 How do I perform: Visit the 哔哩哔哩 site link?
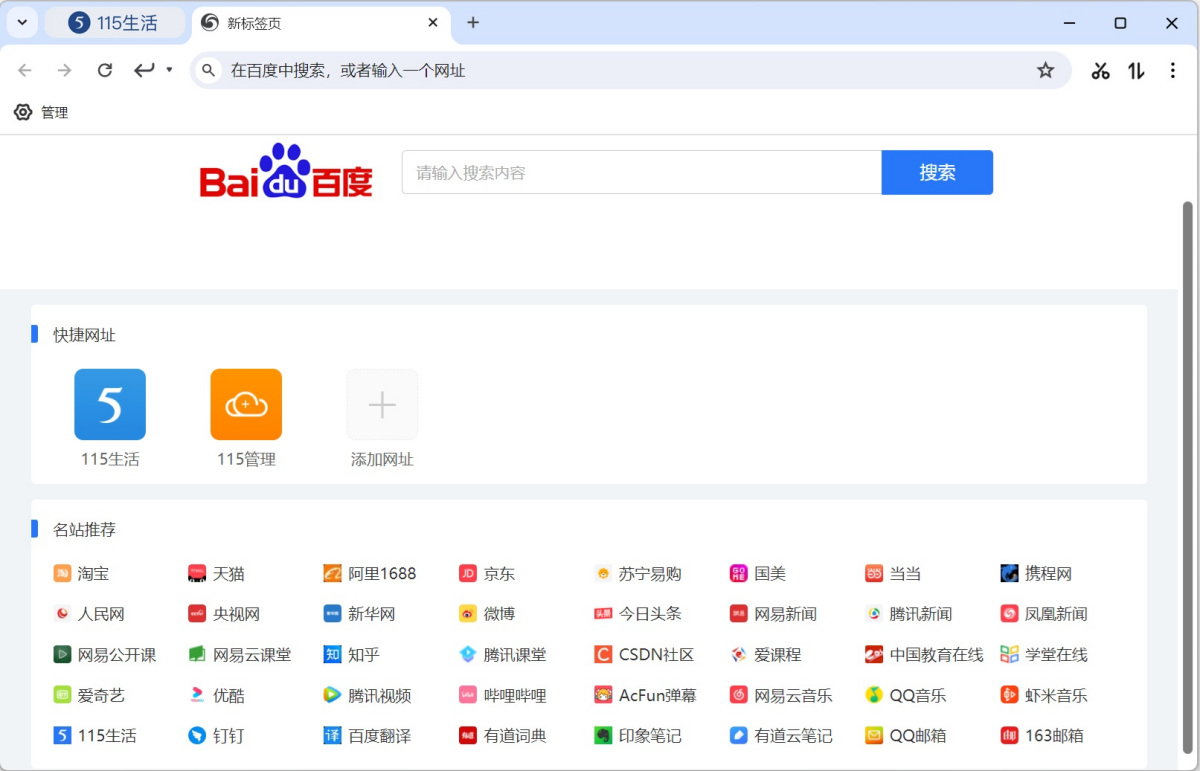tap(514, 695)
